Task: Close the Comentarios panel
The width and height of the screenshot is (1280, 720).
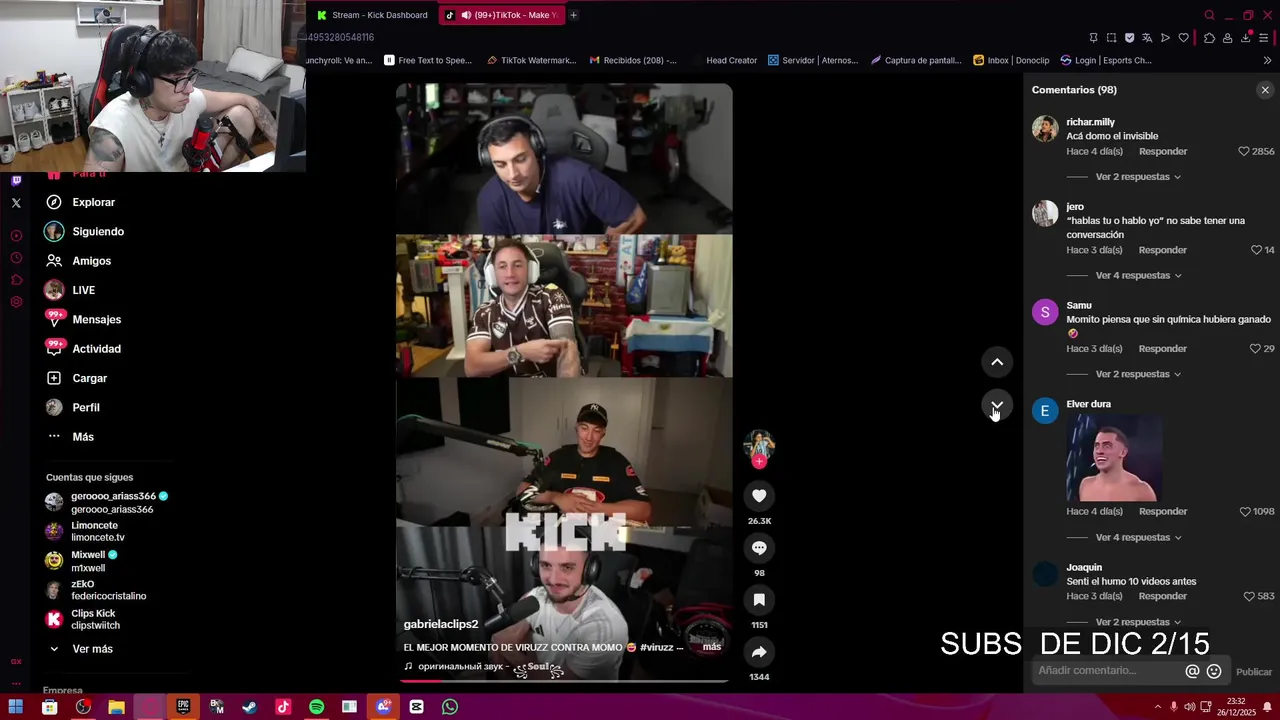Action: 1265,90
